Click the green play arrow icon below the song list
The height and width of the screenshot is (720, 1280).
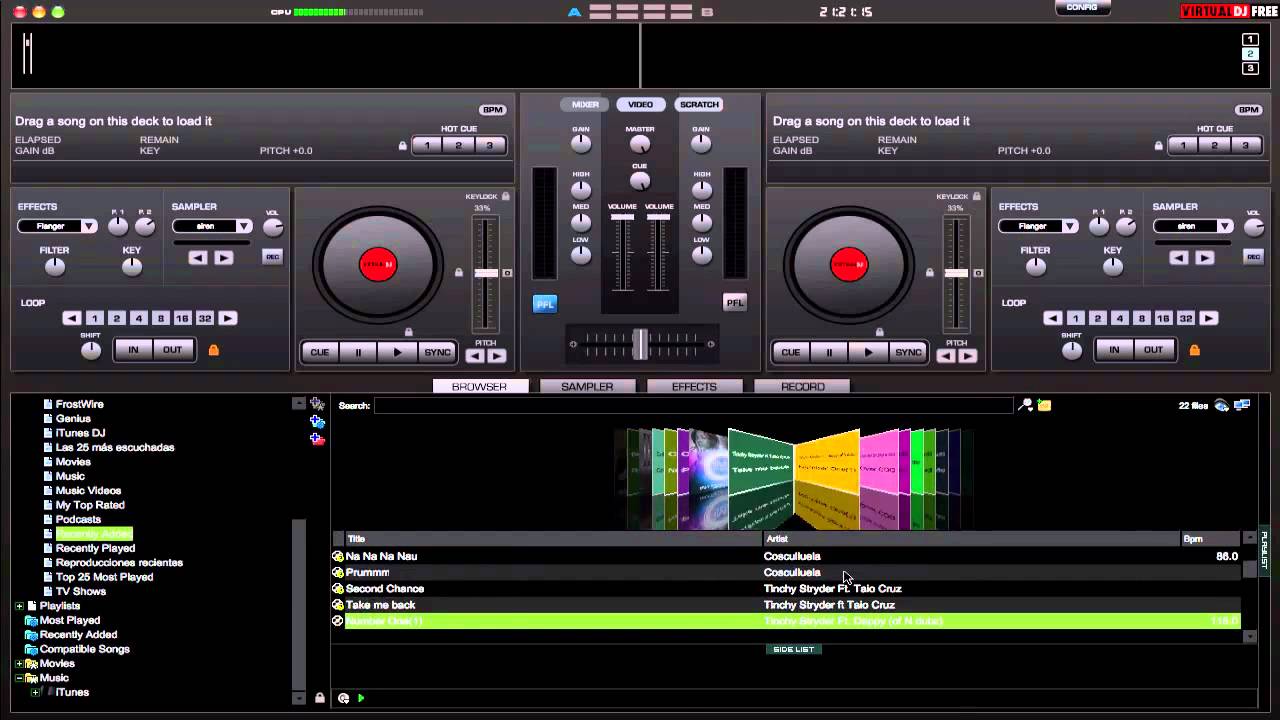361,698
